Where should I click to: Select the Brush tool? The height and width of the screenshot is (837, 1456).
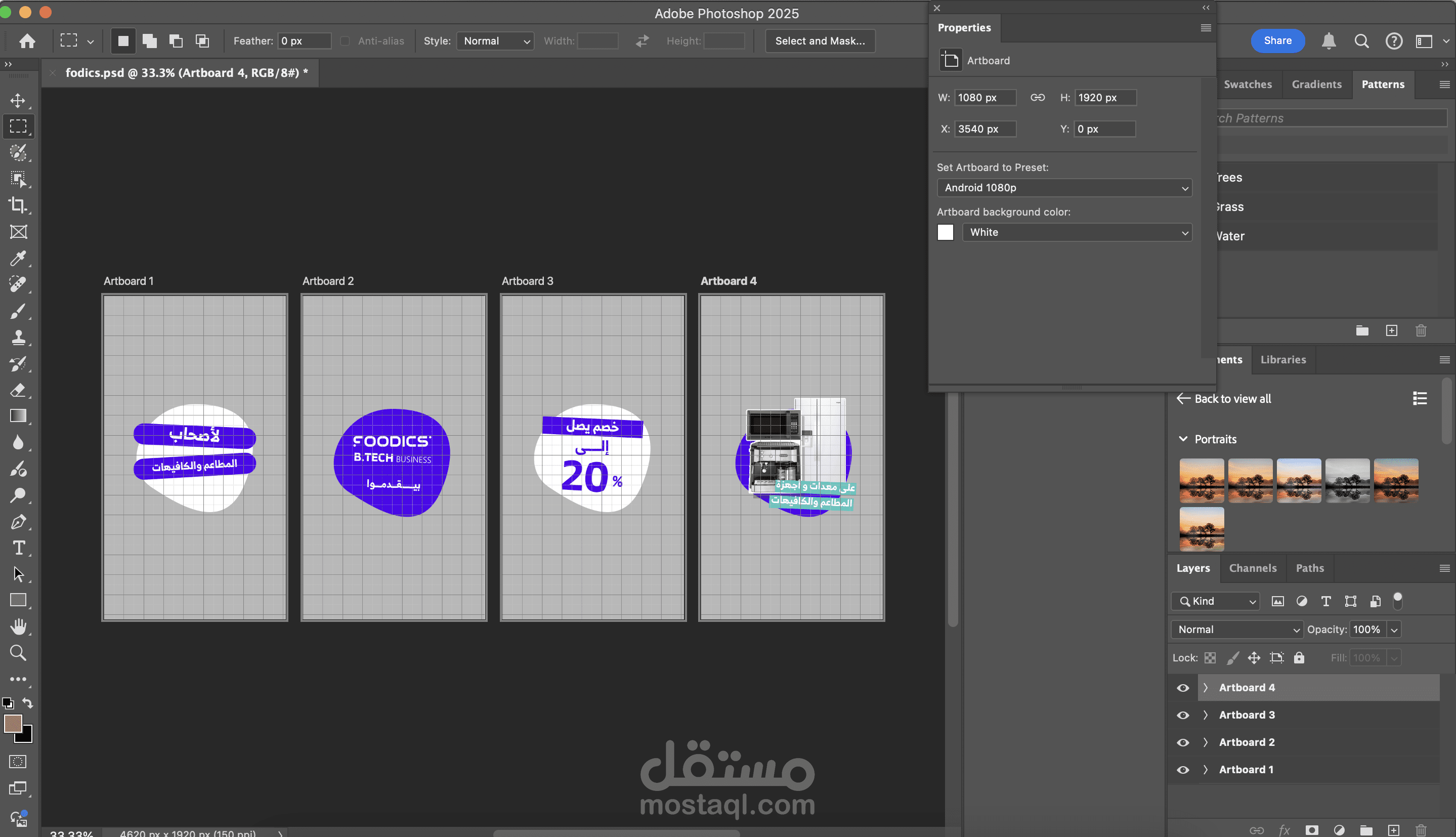point(18,311)
